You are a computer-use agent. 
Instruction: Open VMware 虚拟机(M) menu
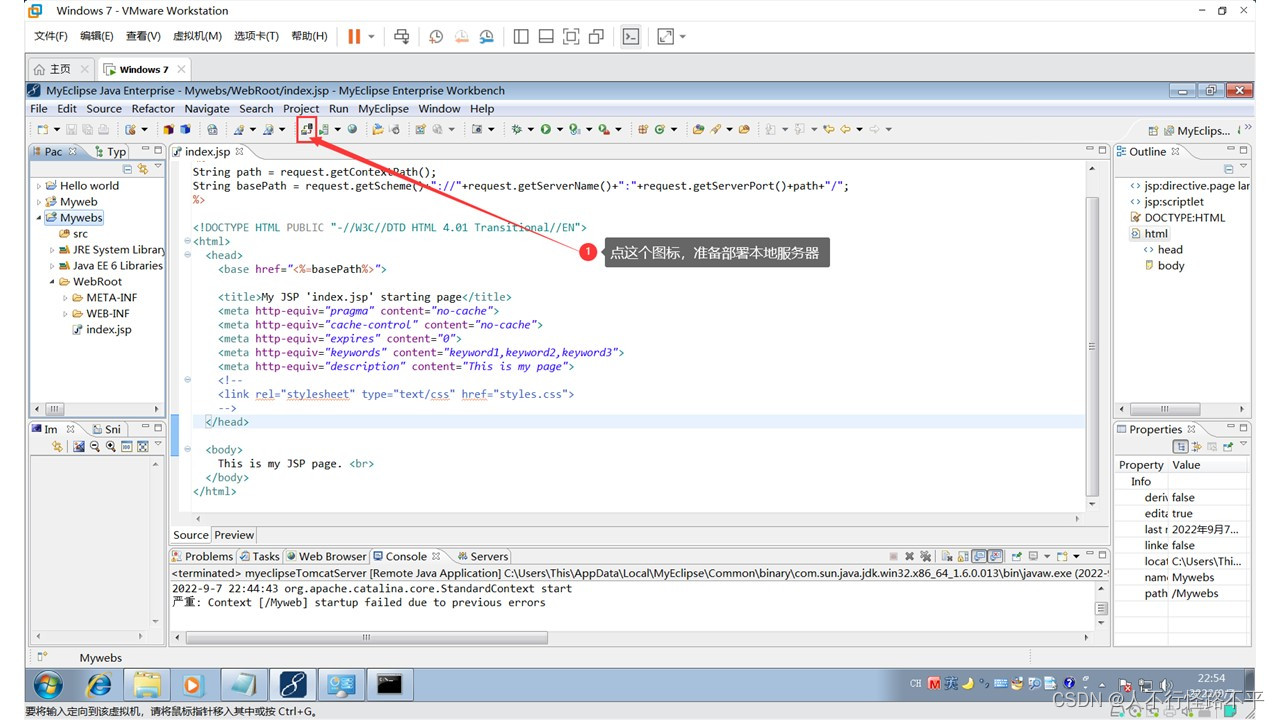[x=197, y=36]
